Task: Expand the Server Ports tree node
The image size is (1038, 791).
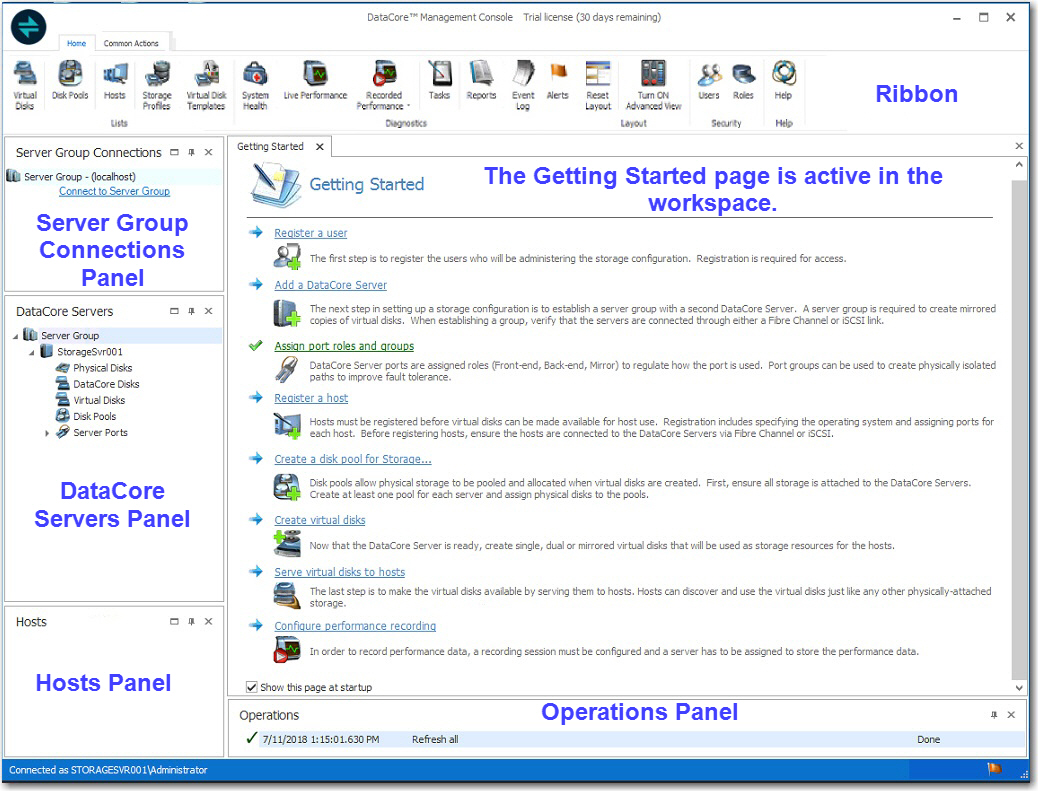Action: [47, 434]
